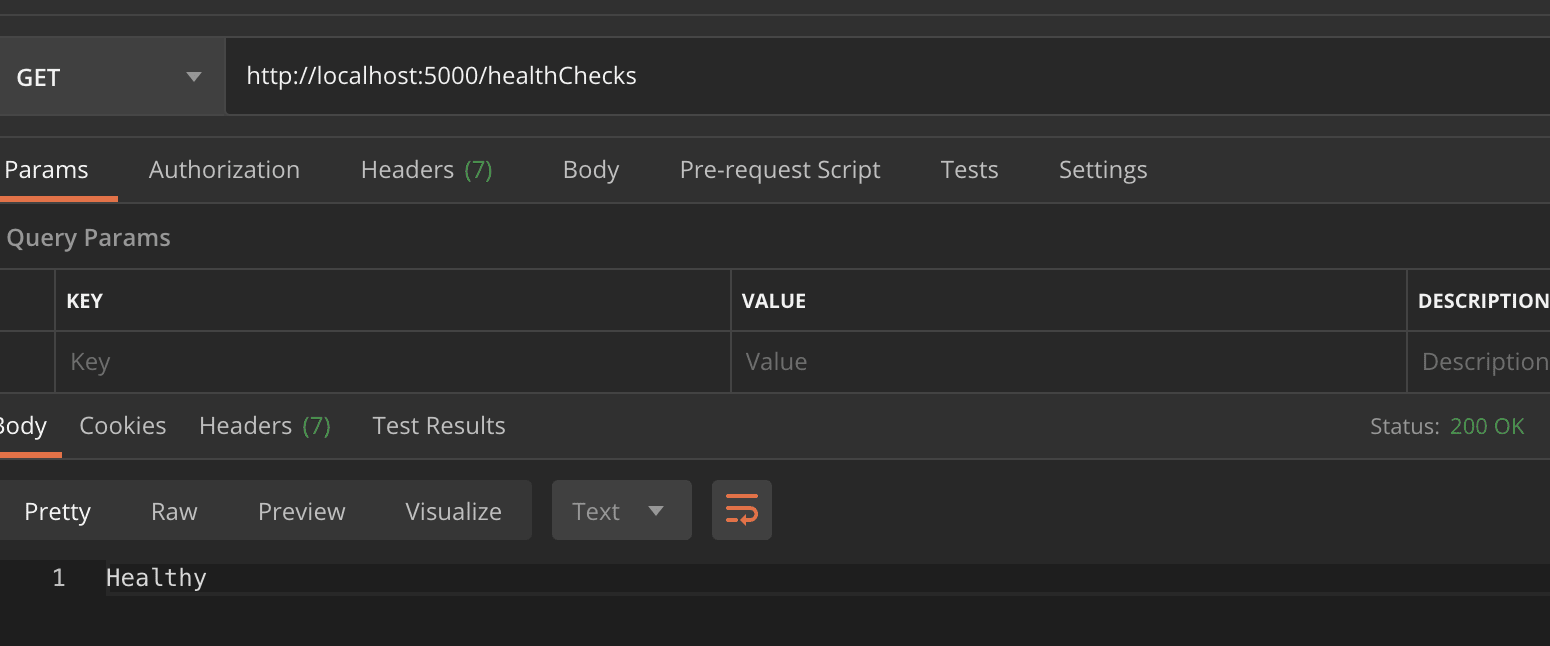The width and height of the screenshot is (1550, 646).
Task: Select the Visualize response view
Action: point(453,511)
